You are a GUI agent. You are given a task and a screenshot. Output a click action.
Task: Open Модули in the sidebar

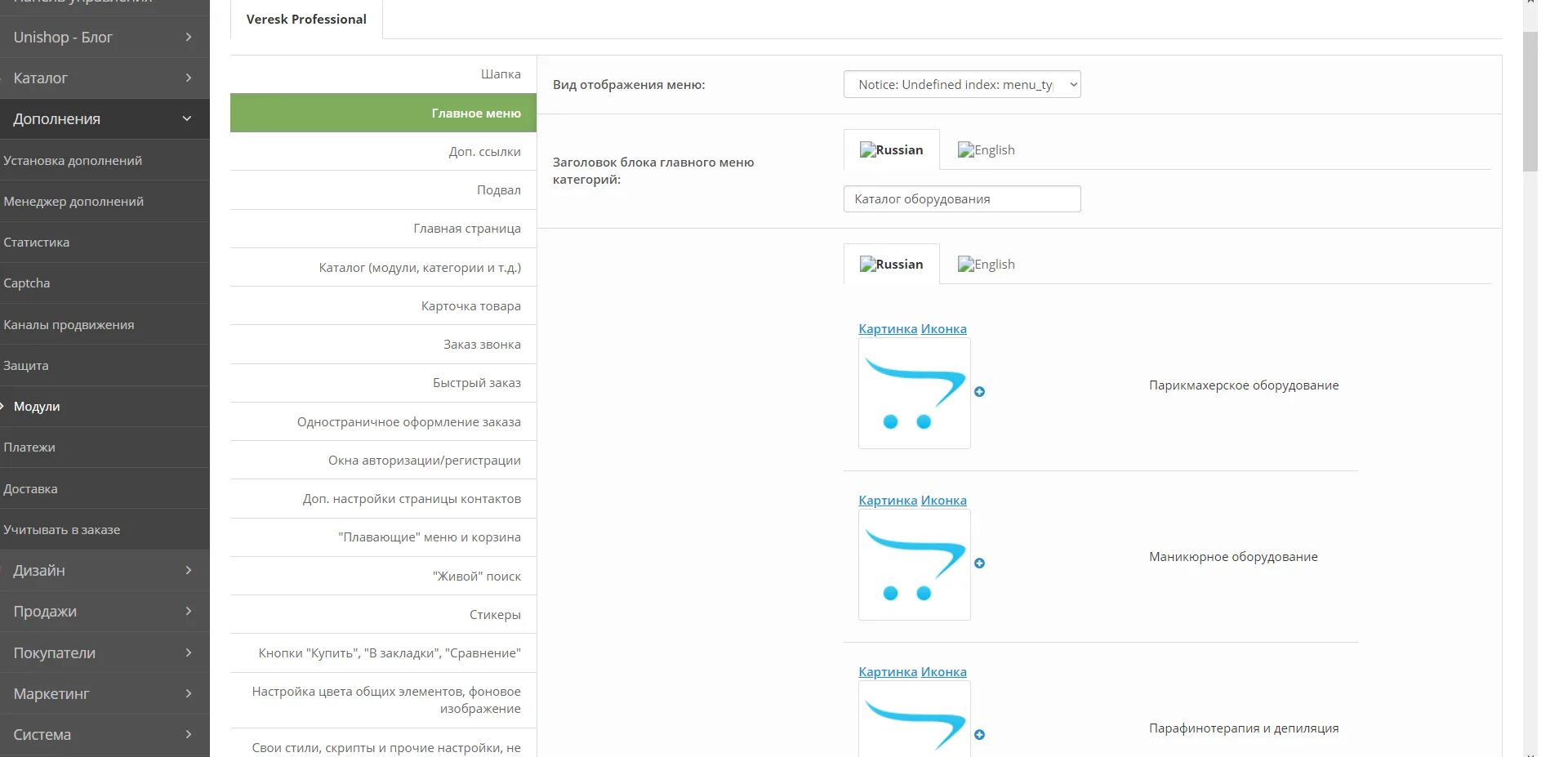(105, 406)
